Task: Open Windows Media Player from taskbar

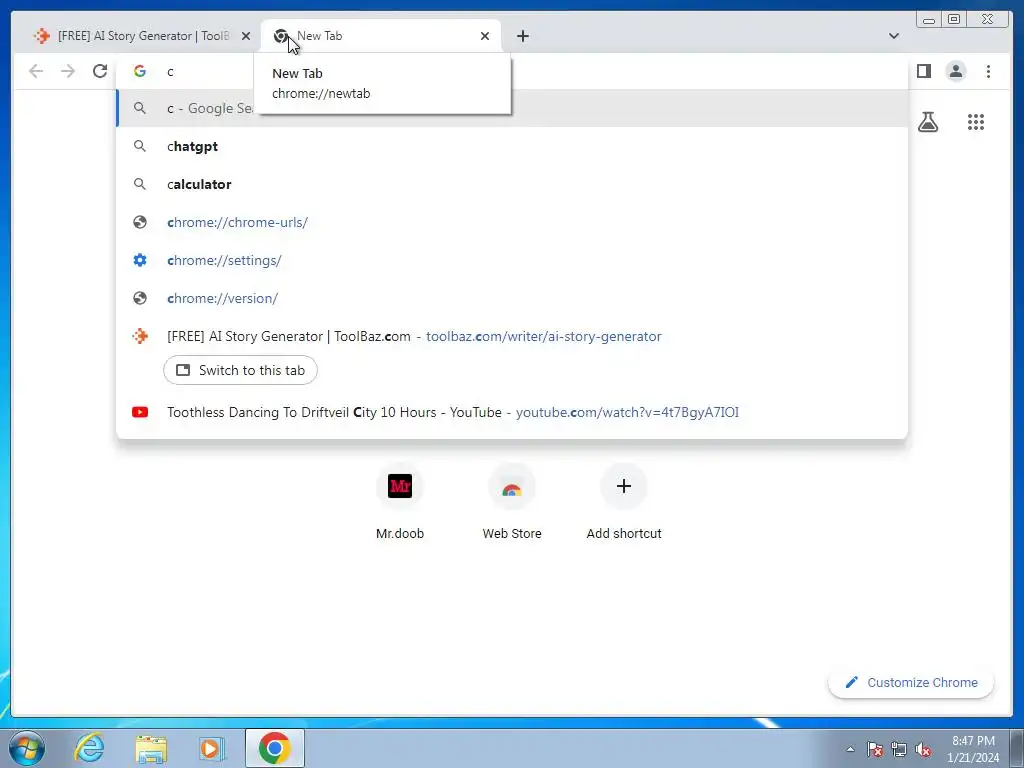Action: coord(212,748)
